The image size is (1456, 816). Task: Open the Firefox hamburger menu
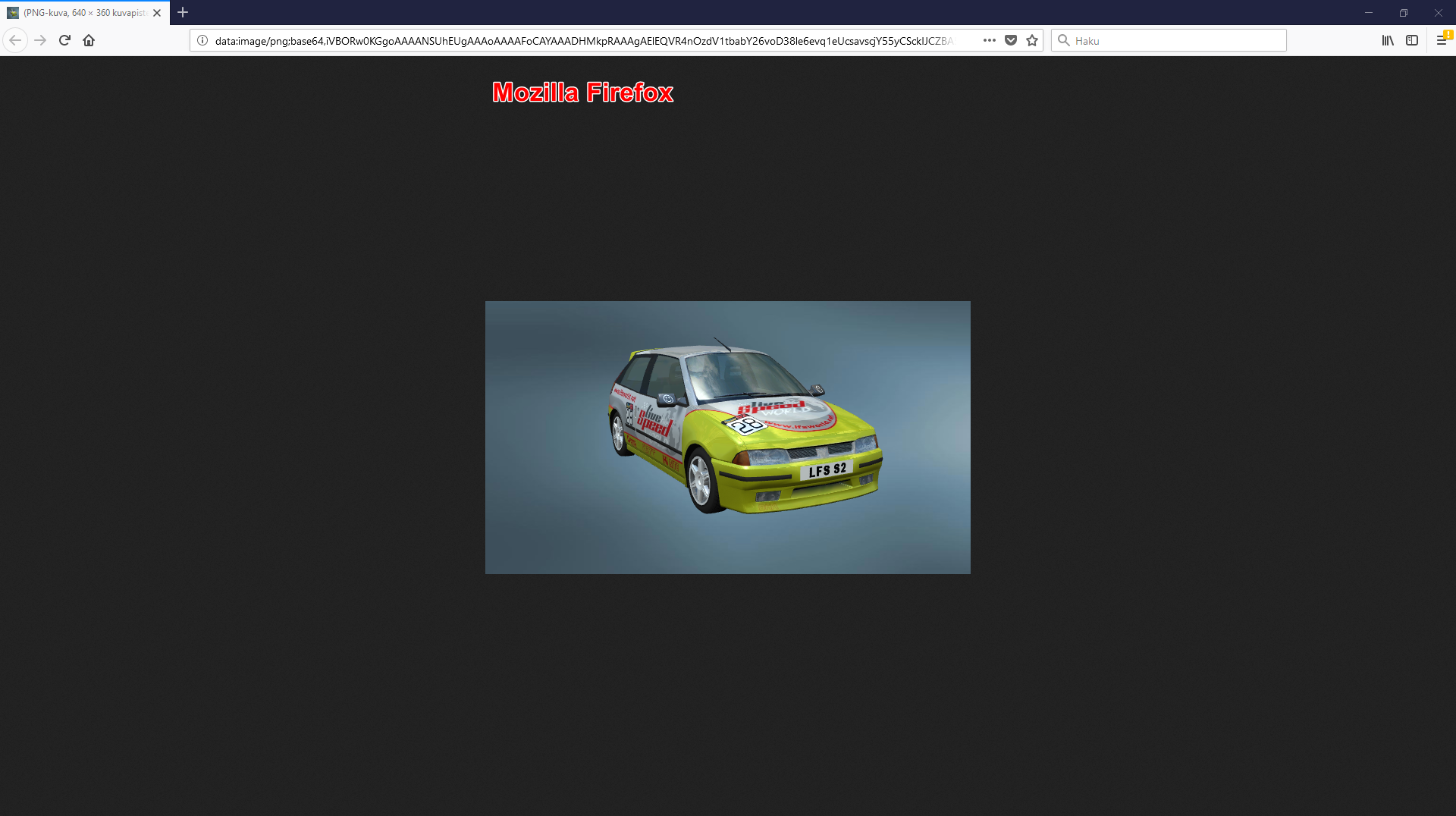click(x=1442, y=40)
